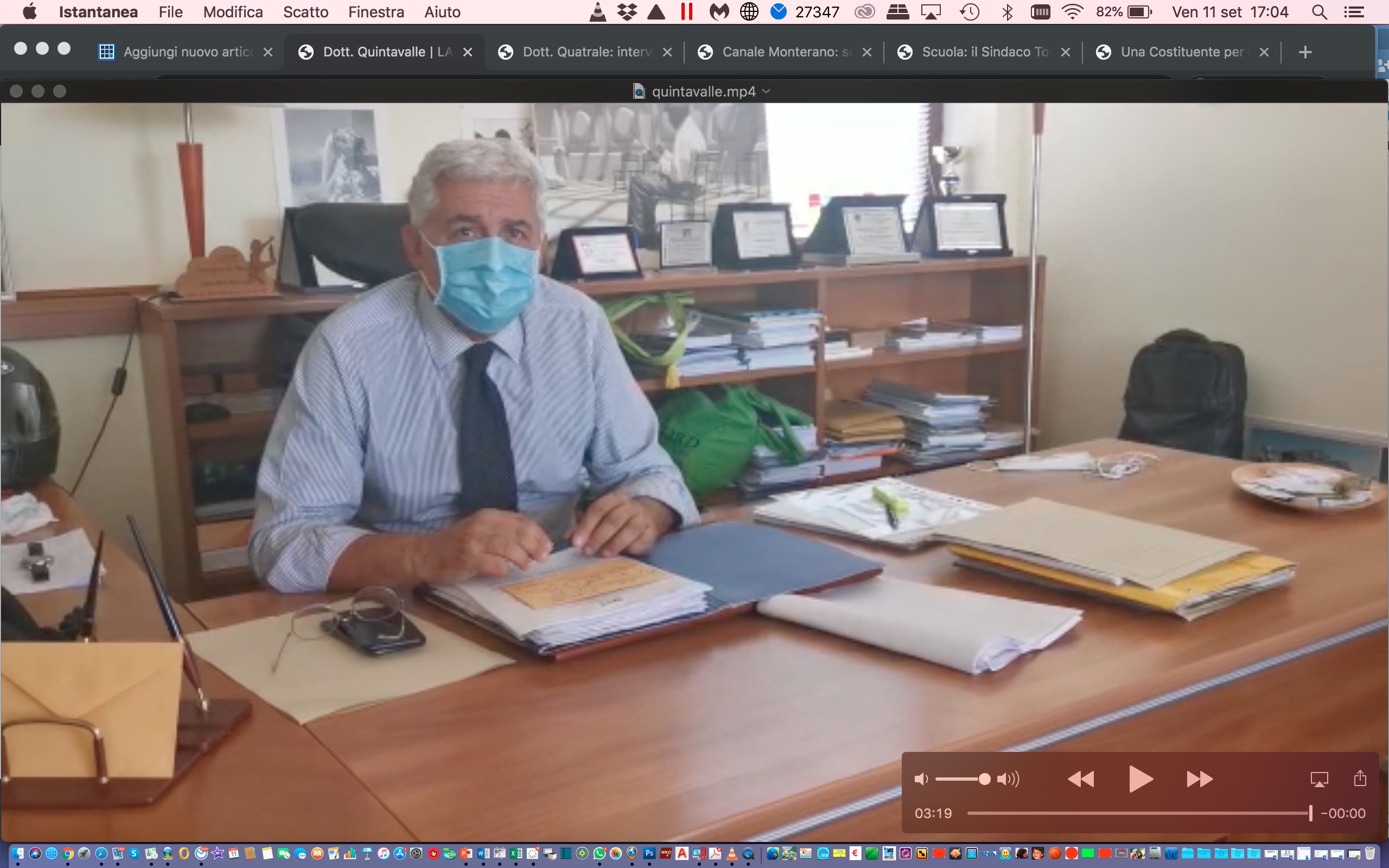
Task: Open the Wi-Fi status menu
Action: 1072,12
